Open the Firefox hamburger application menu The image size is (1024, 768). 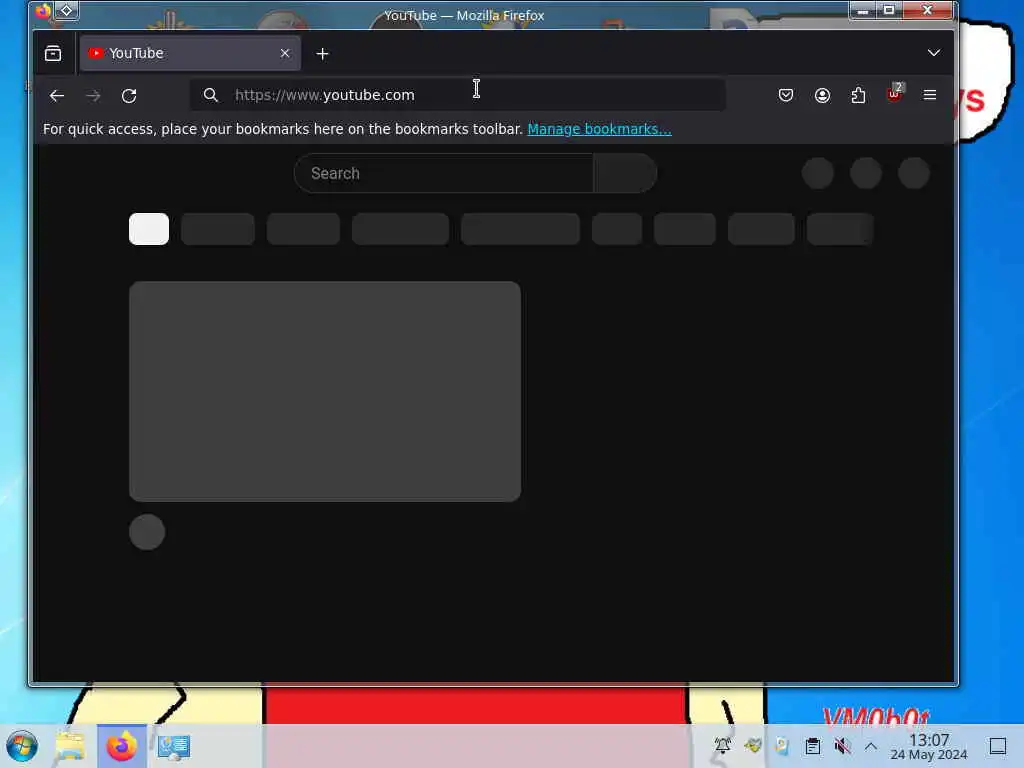point(930,95)
